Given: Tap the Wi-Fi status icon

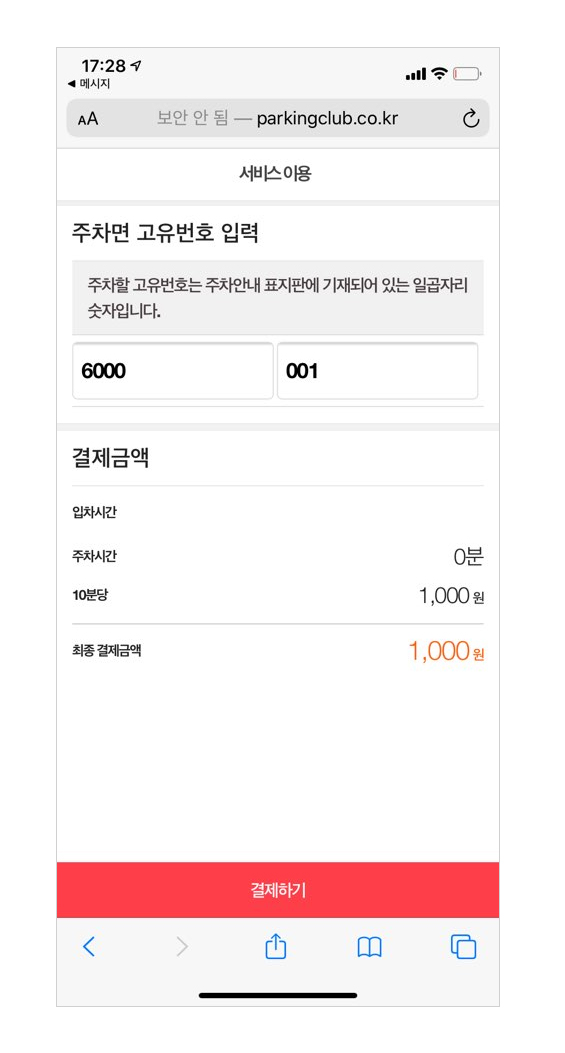Looking at the screenshot, I should [x=439, y=73].
